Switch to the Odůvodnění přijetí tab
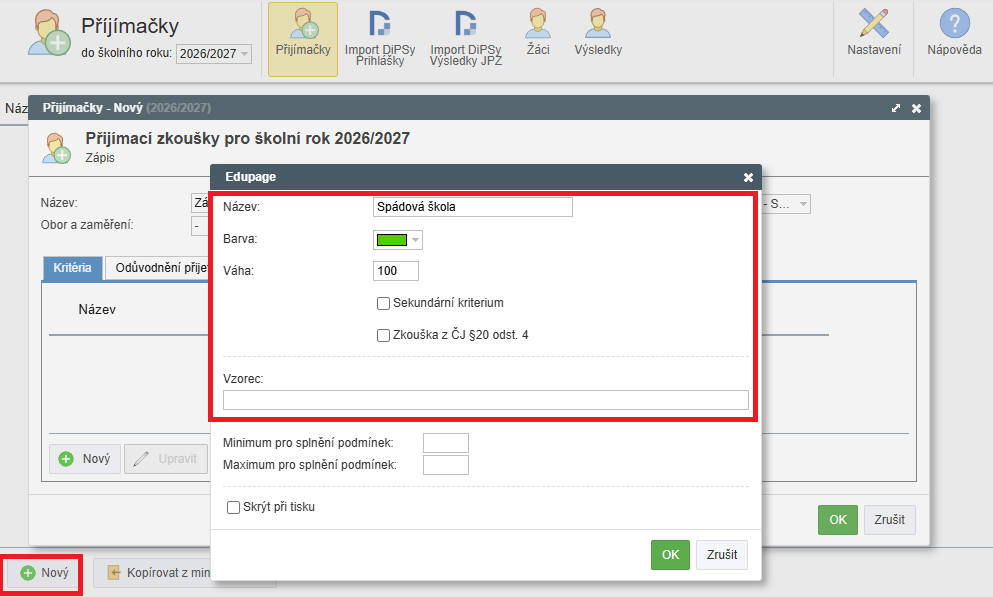This screenshot has width=993, height=597. tap(160, 268)
